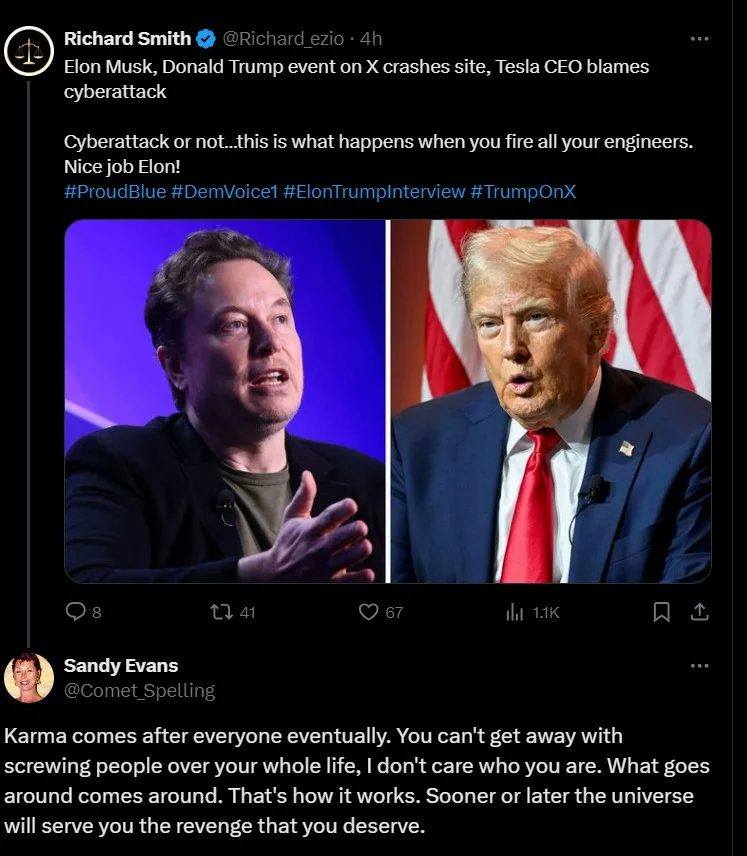Click Sandy Evans' profile picture
The image size is (747, 856).
tap(29, 677)
